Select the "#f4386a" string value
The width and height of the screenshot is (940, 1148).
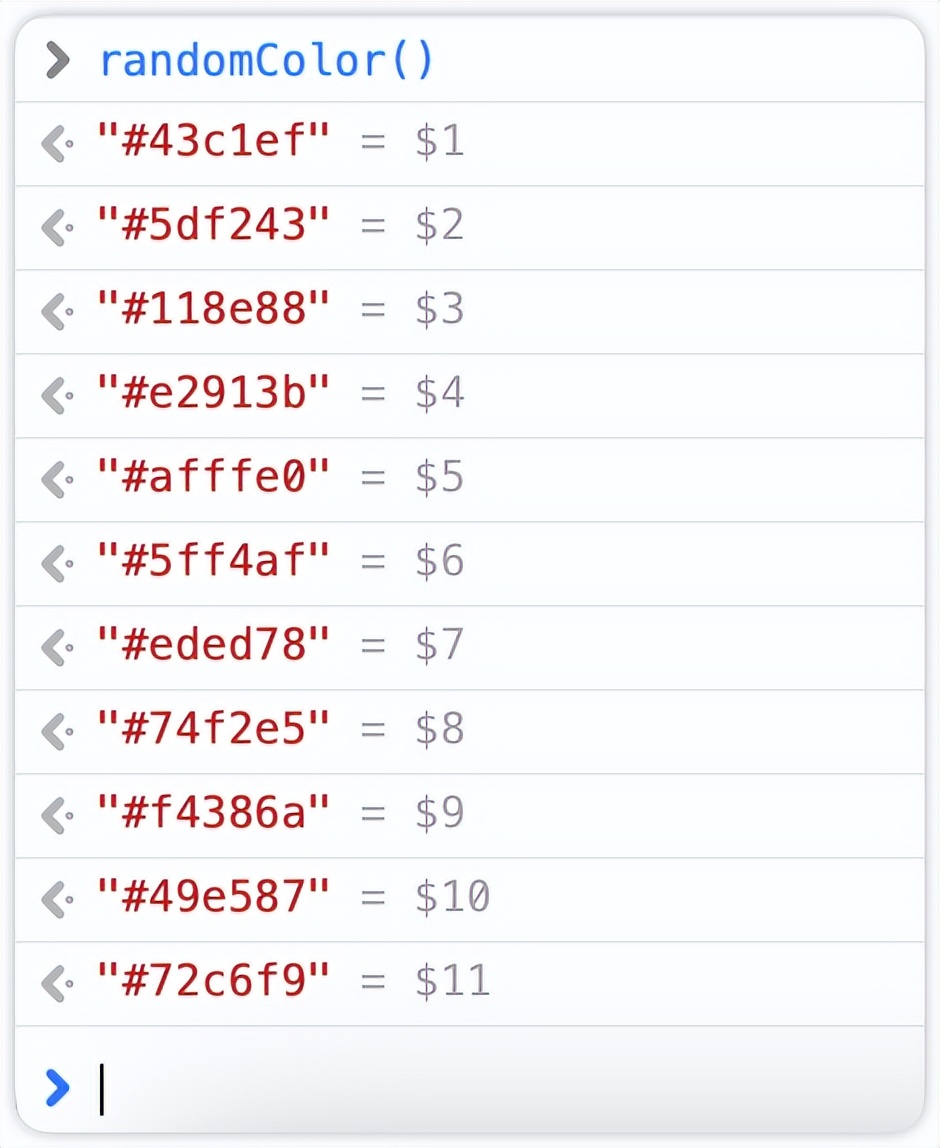(x=213, y=815)
